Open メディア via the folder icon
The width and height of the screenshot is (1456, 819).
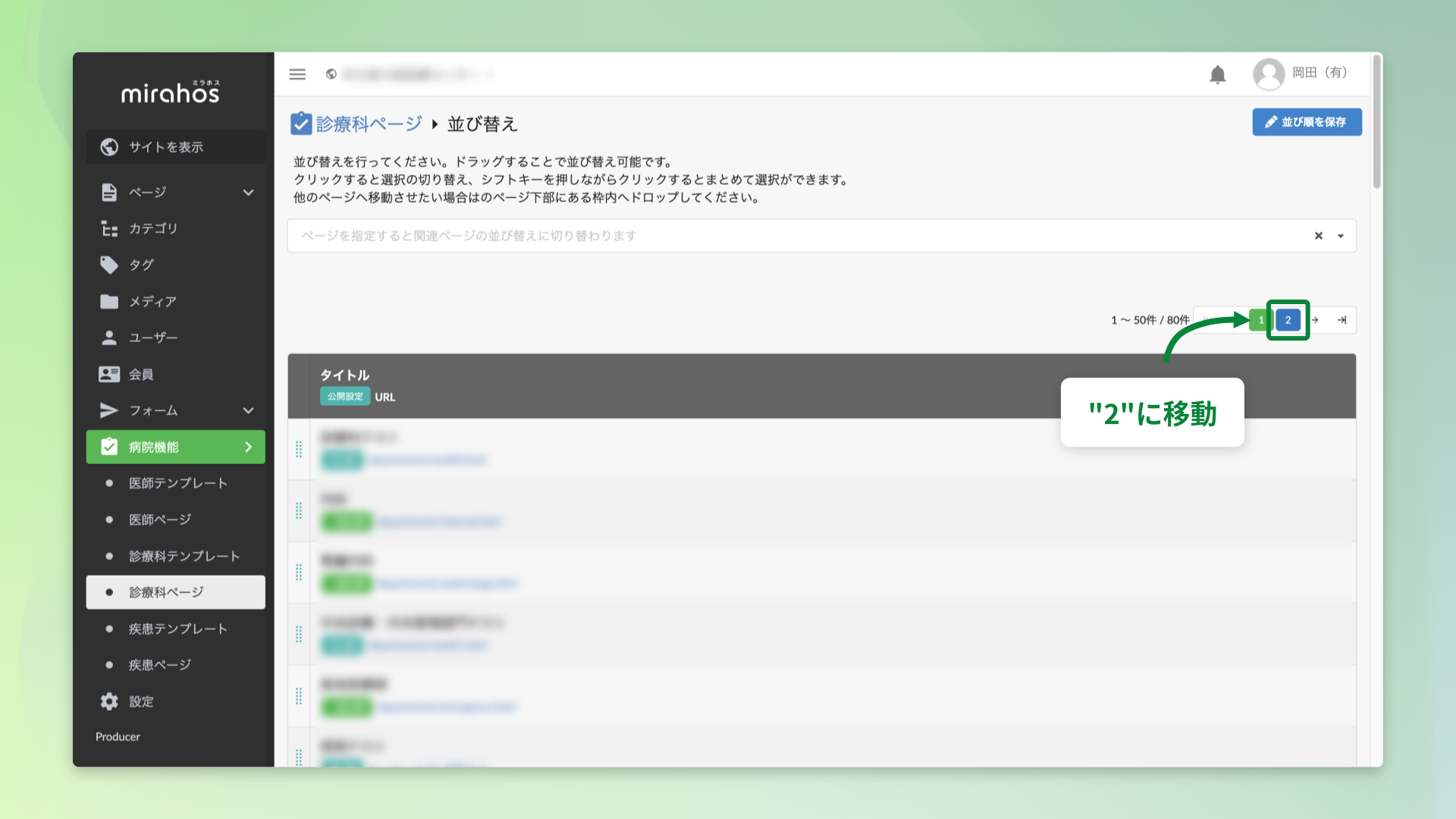109,301
